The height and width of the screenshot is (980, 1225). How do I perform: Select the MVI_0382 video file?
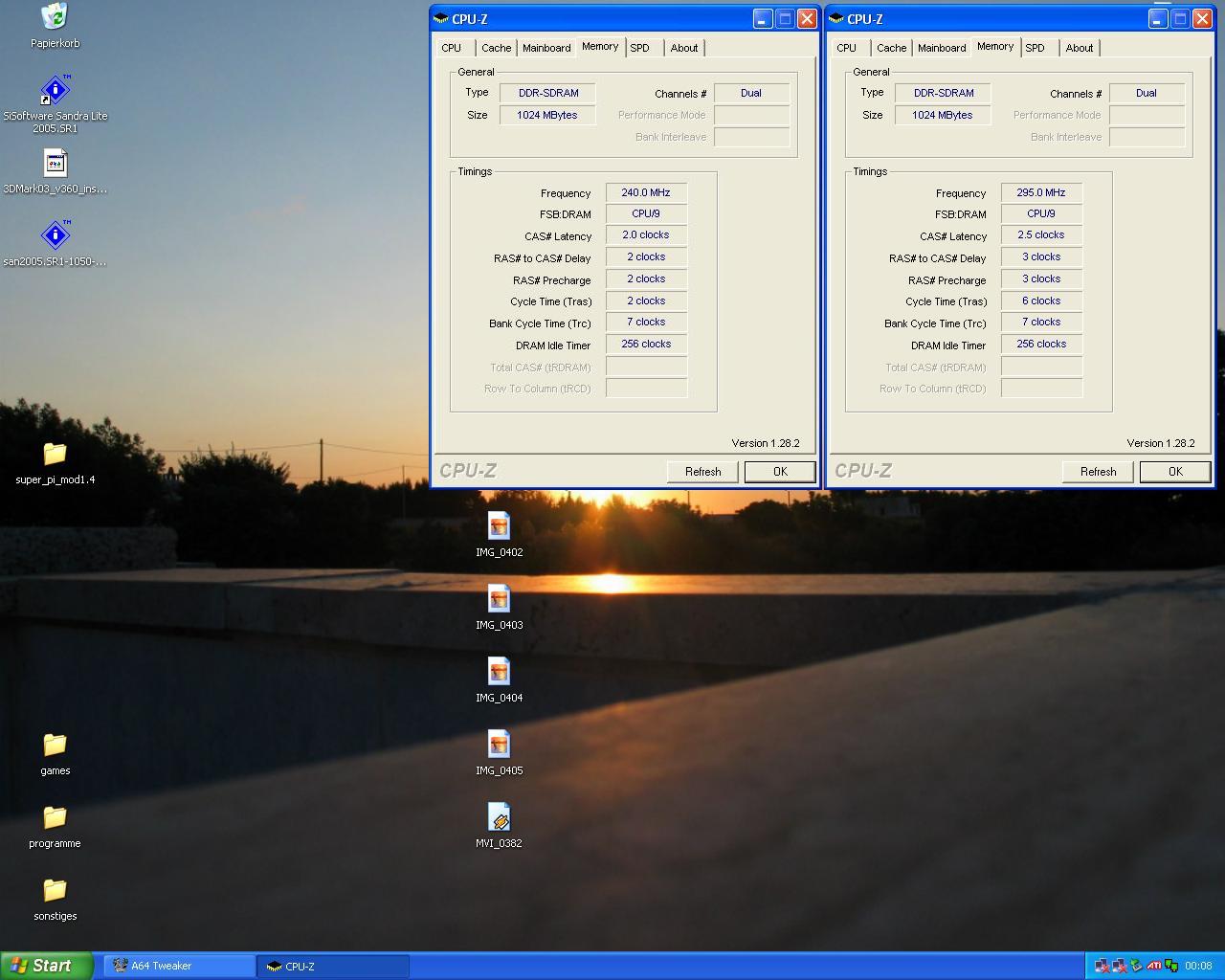coord(499,818)
